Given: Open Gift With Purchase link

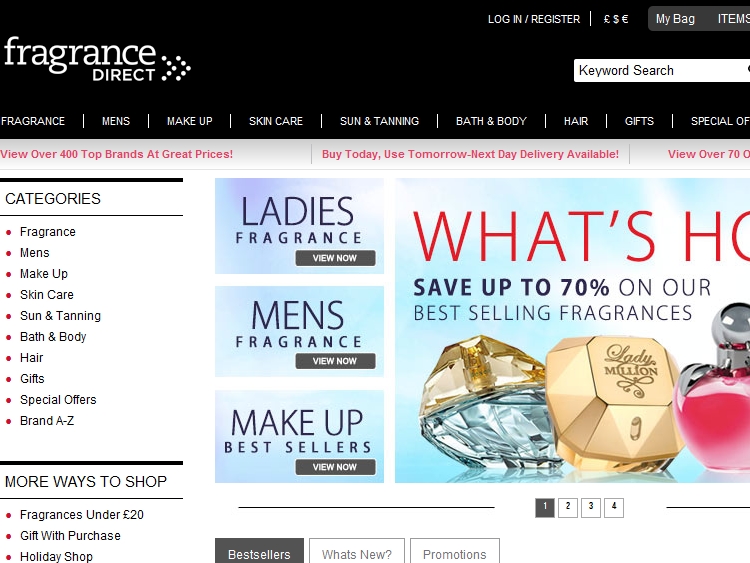Looking at the screenshot, I should click(70, 536).
